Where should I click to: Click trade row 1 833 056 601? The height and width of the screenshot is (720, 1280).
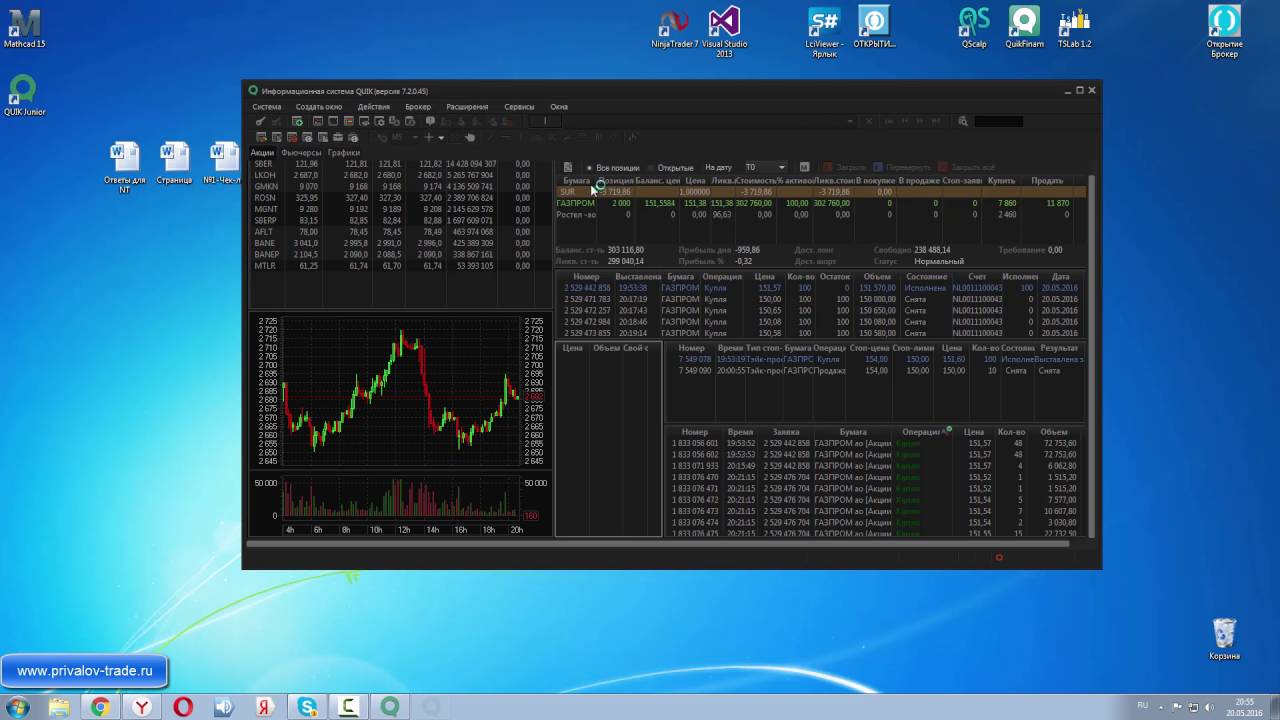875,443
